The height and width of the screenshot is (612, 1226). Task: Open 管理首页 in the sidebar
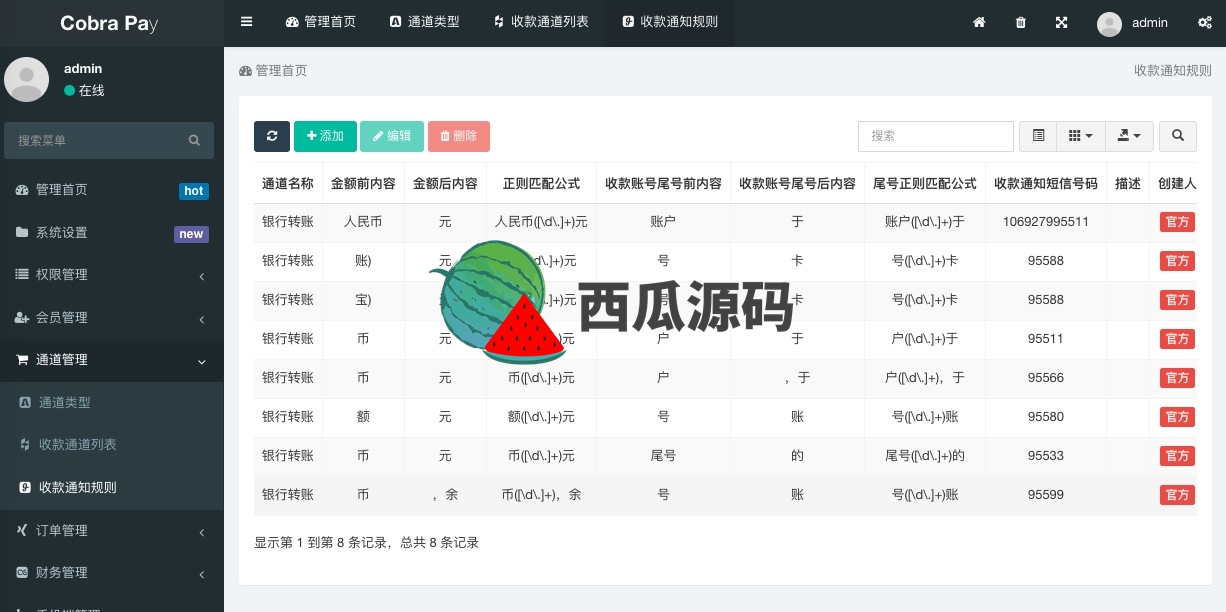[x=112, y=190]
